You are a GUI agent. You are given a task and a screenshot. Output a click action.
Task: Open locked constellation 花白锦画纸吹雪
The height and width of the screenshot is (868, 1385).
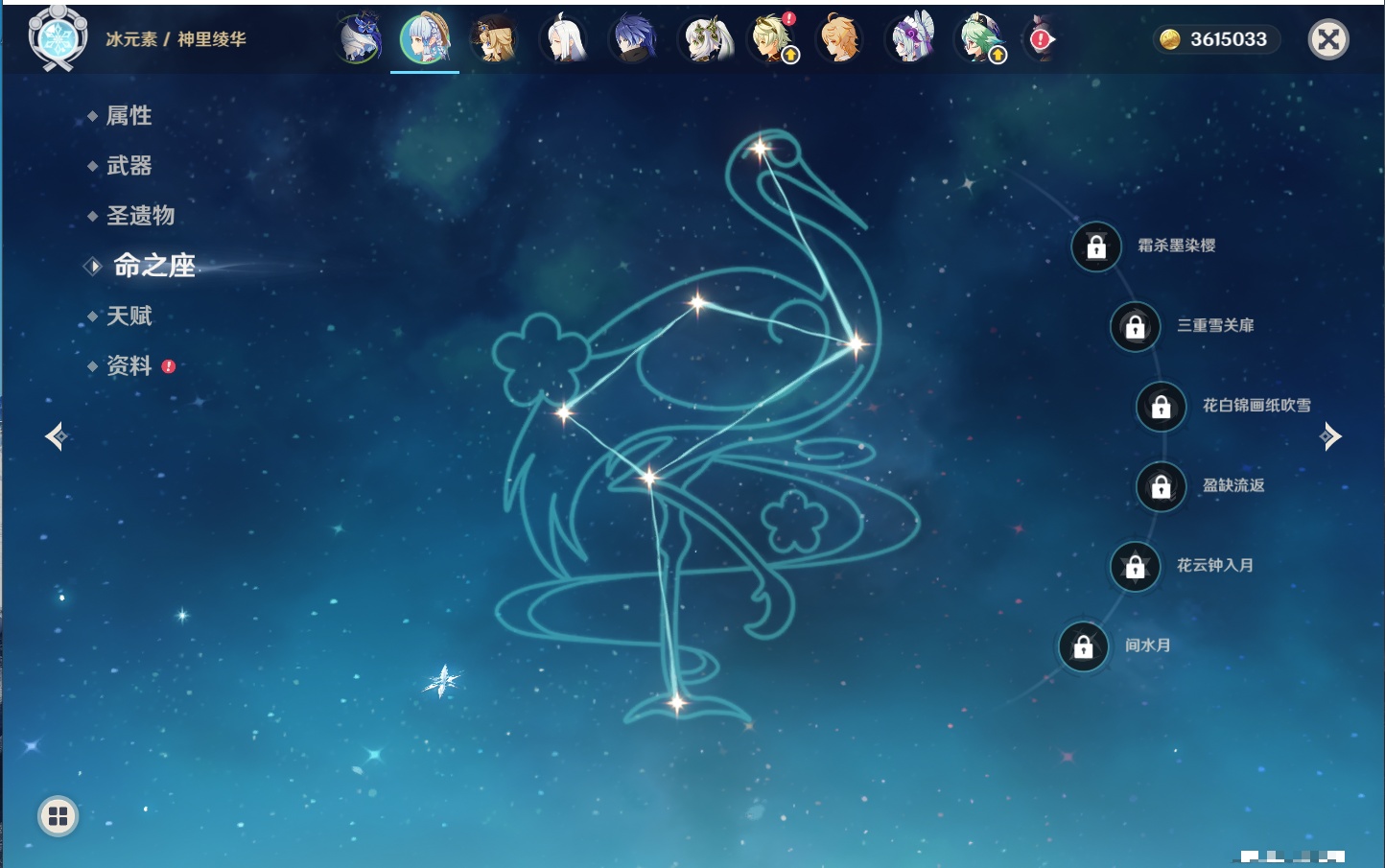tap(1161, 407)
